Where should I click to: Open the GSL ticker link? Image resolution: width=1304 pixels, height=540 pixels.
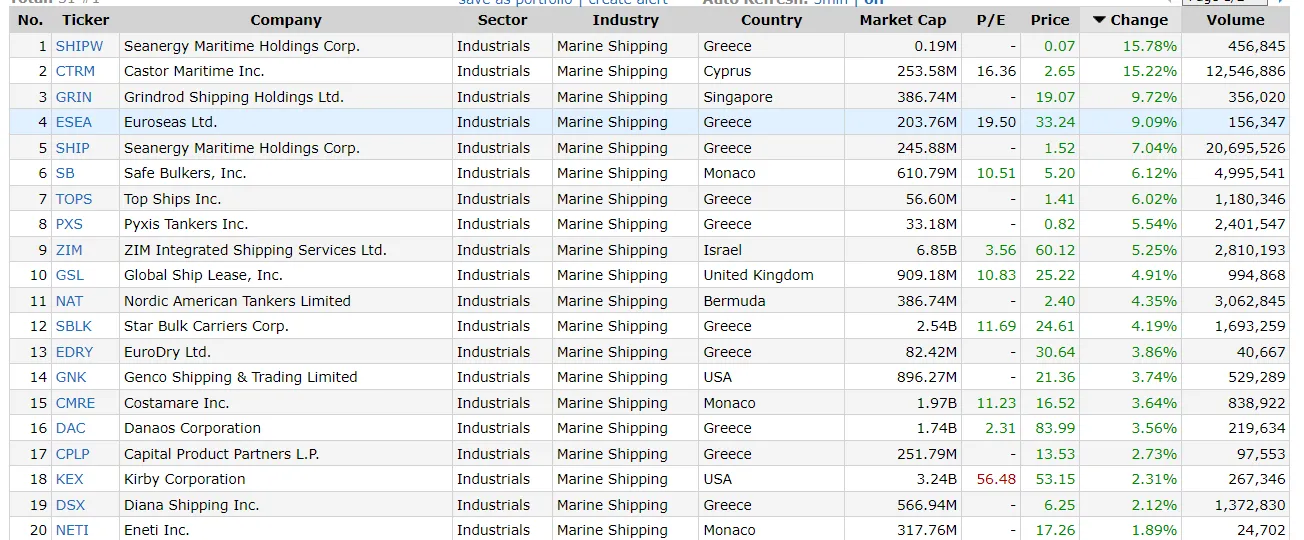pos(70,275)
